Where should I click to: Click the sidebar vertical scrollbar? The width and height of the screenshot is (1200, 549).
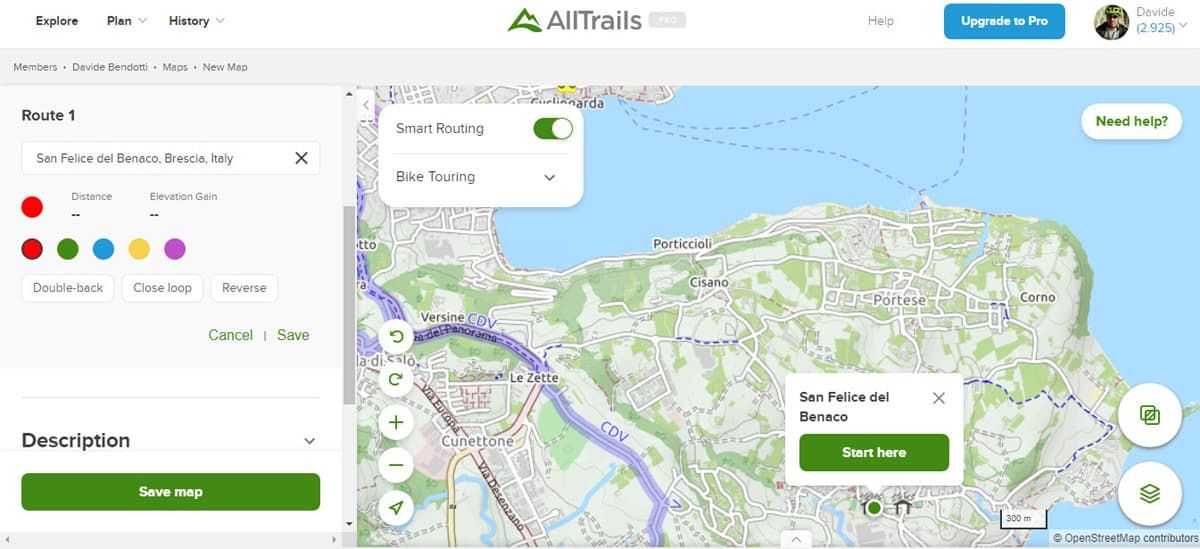pyautogui.click(x=348, y=305)
